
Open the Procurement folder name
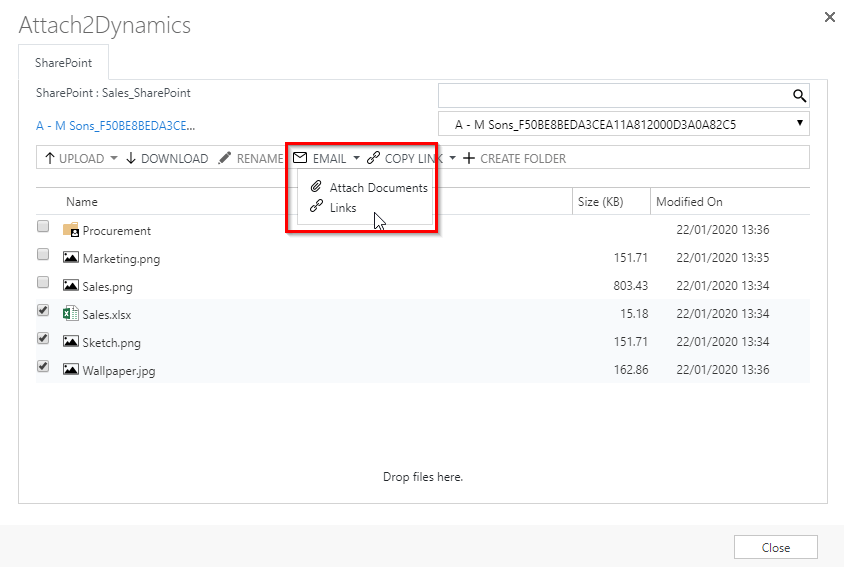[117, 231]
